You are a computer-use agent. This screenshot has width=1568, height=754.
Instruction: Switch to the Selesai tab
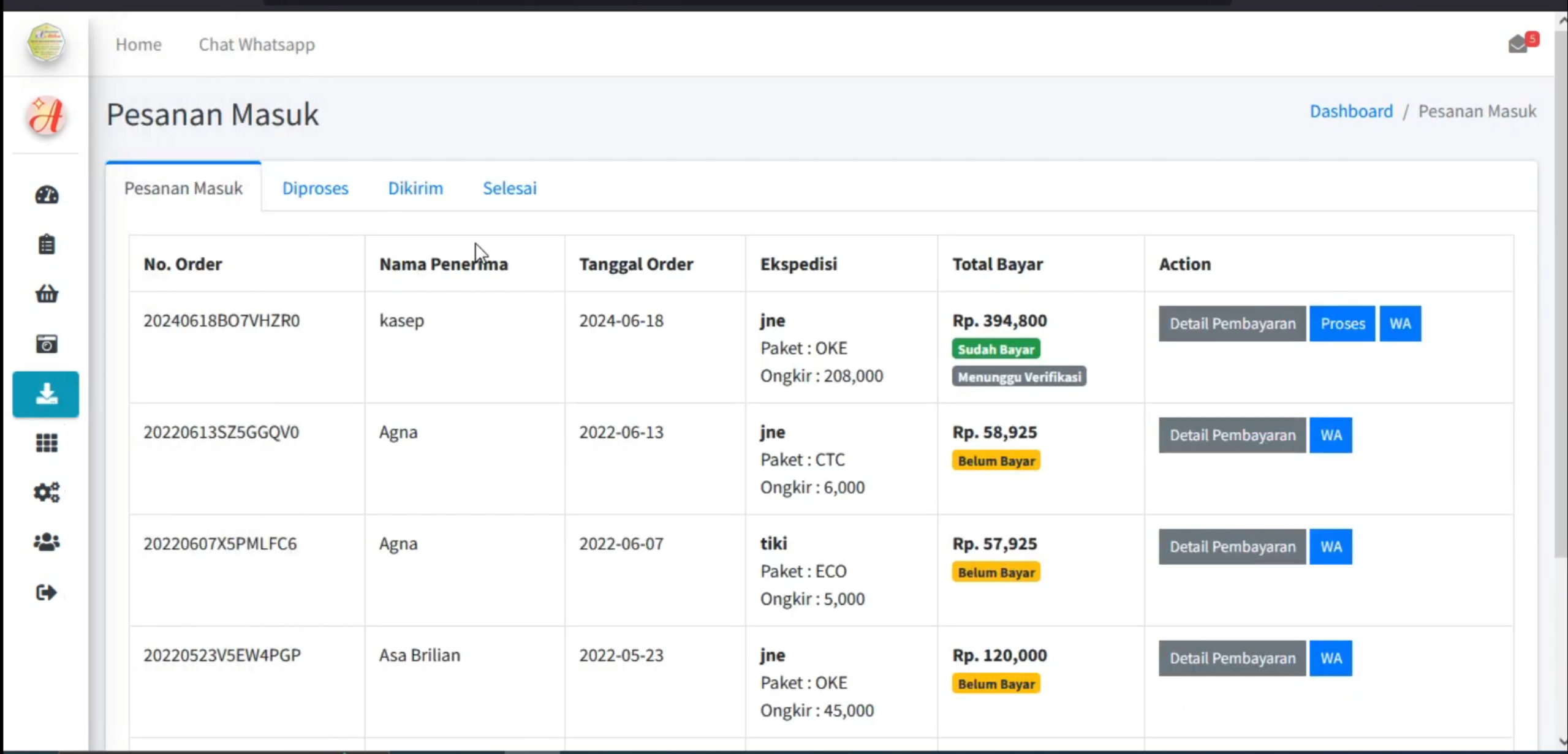click(509, 187)
